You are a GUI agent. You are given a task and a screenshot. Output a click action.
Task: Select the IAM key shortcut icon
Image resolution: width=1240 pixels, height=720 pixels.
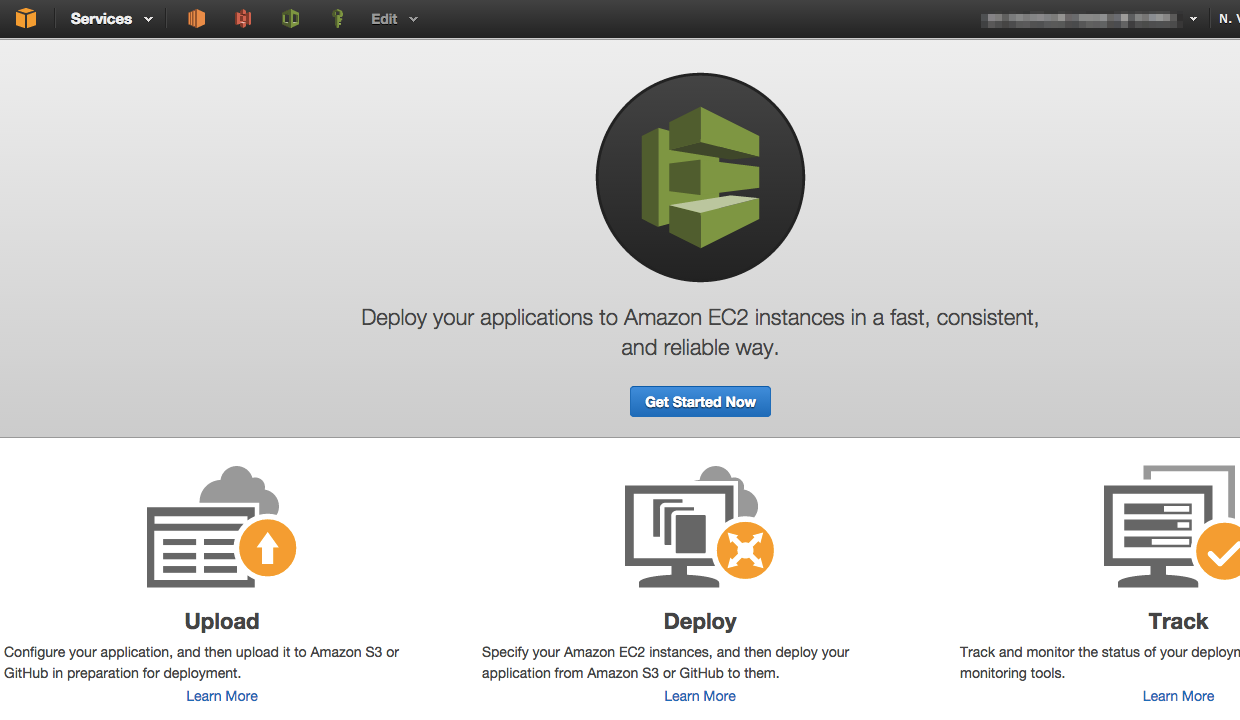pyautogui.click(x=338, y=18)
